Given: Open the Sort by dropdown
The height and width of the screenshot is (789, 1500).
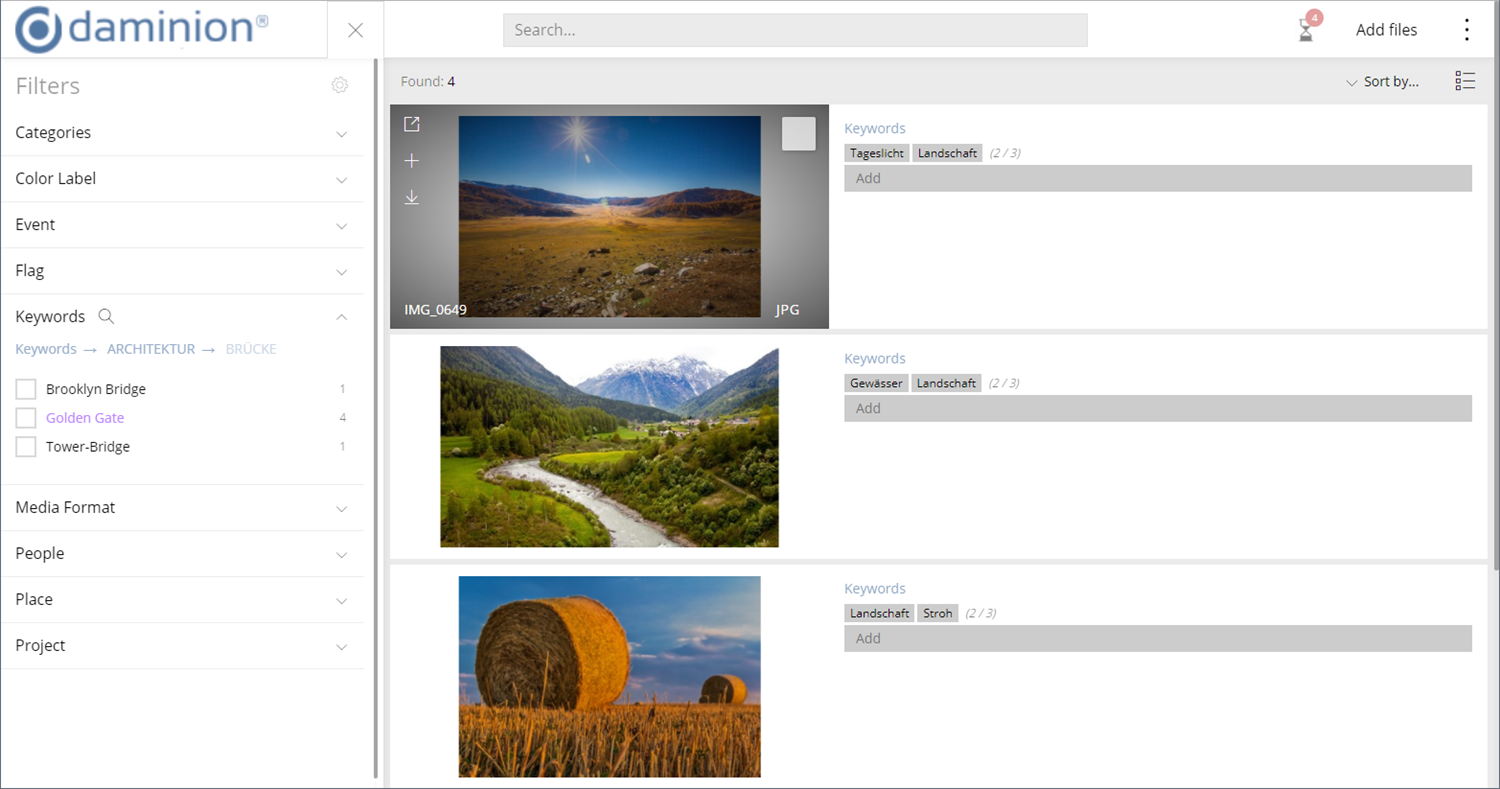Looking at the screenshot, I should point(1382,82).
